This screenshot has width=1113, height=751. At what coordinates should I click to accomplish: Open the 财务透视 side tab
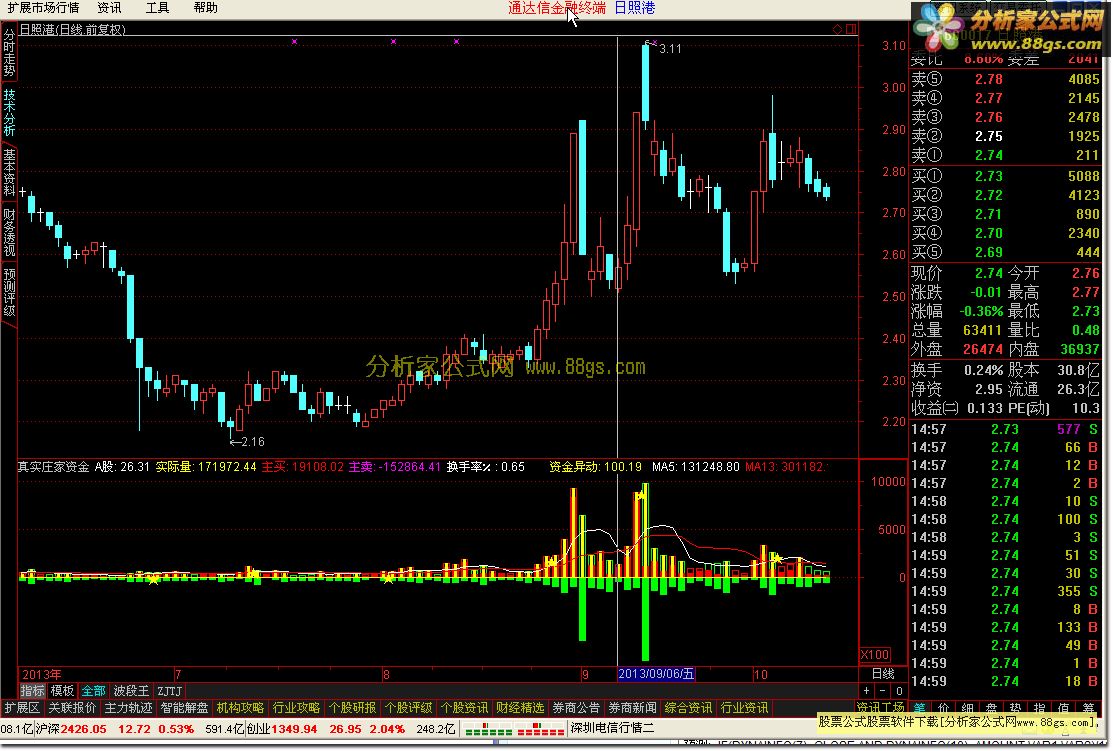9,232
